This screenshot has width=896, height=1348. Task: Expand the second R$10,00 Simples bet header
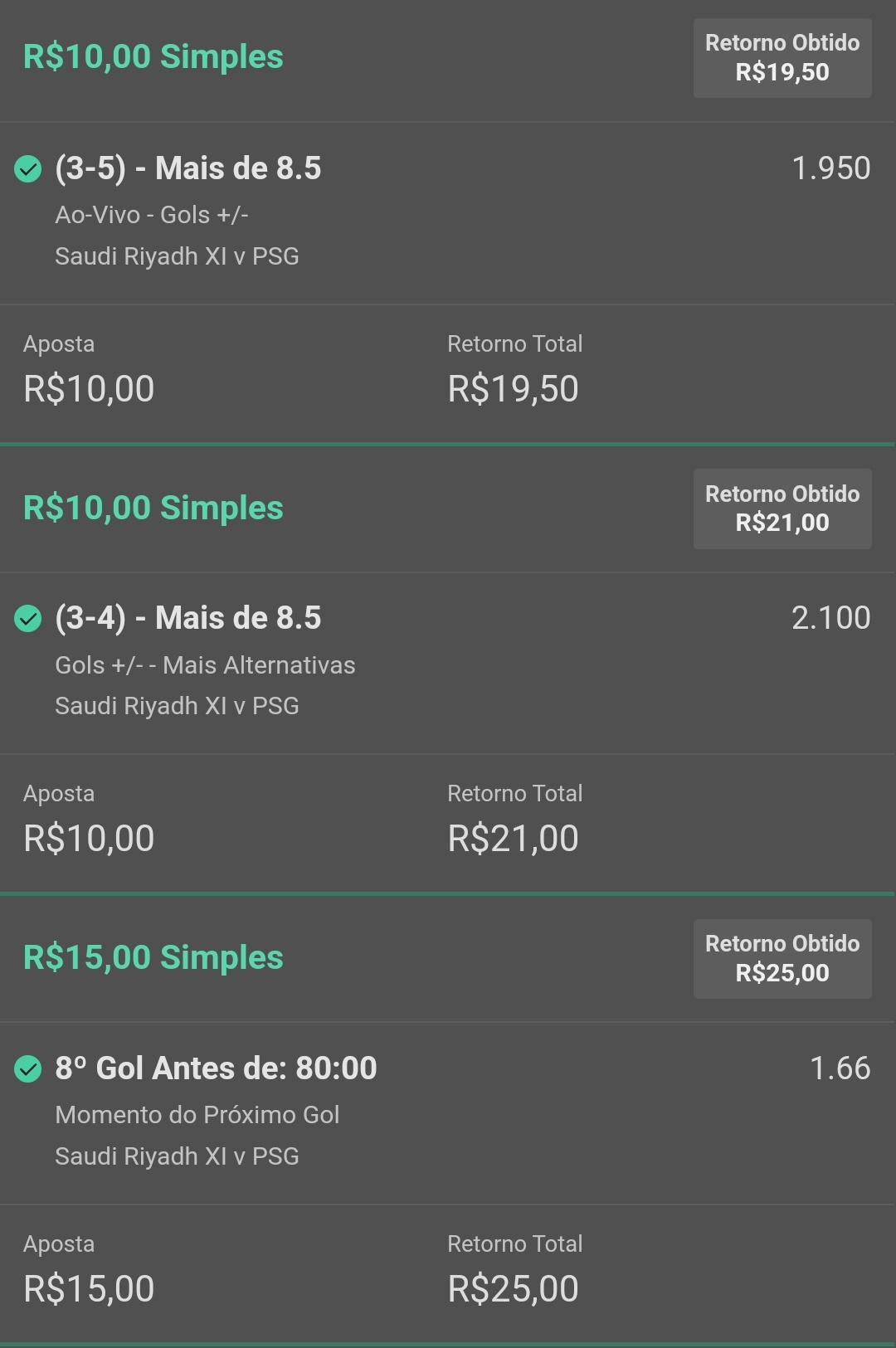click(153, 508)
